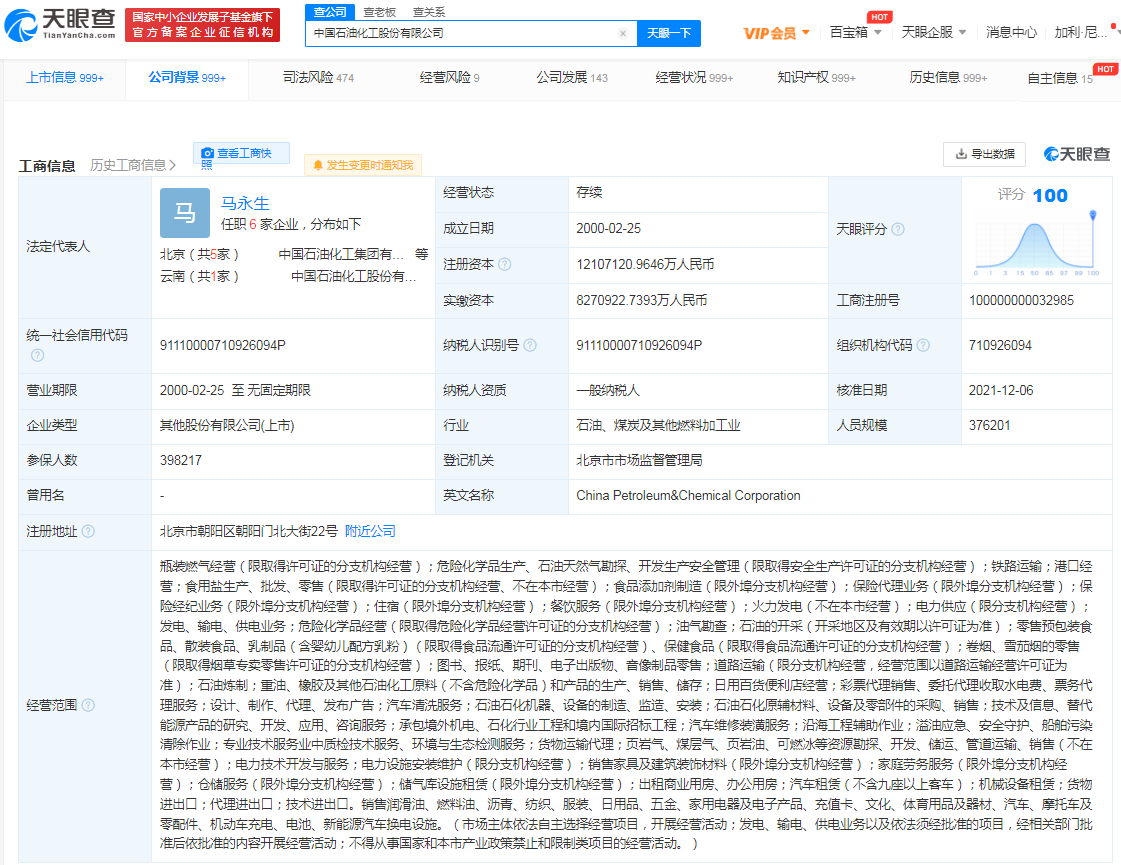Click the 工商信息 heading
The height and width of the screenshot is (865, 1121).
click(x=46, y=166)
